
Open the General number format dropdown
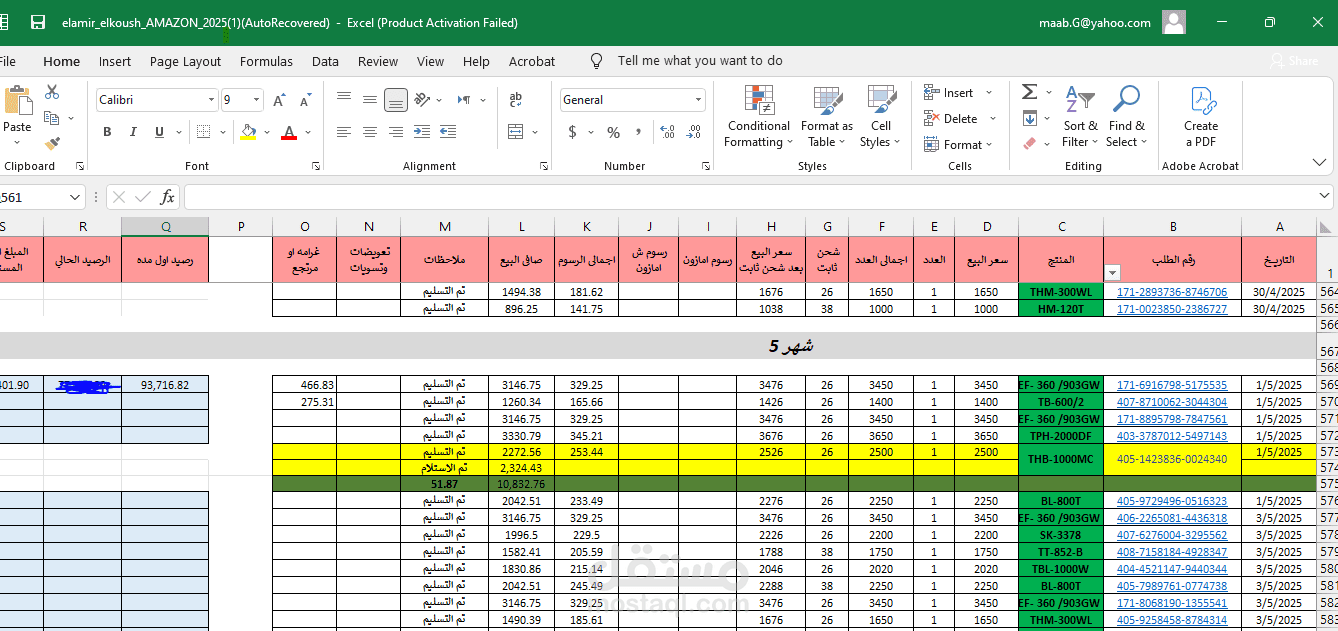pos(699,100)
